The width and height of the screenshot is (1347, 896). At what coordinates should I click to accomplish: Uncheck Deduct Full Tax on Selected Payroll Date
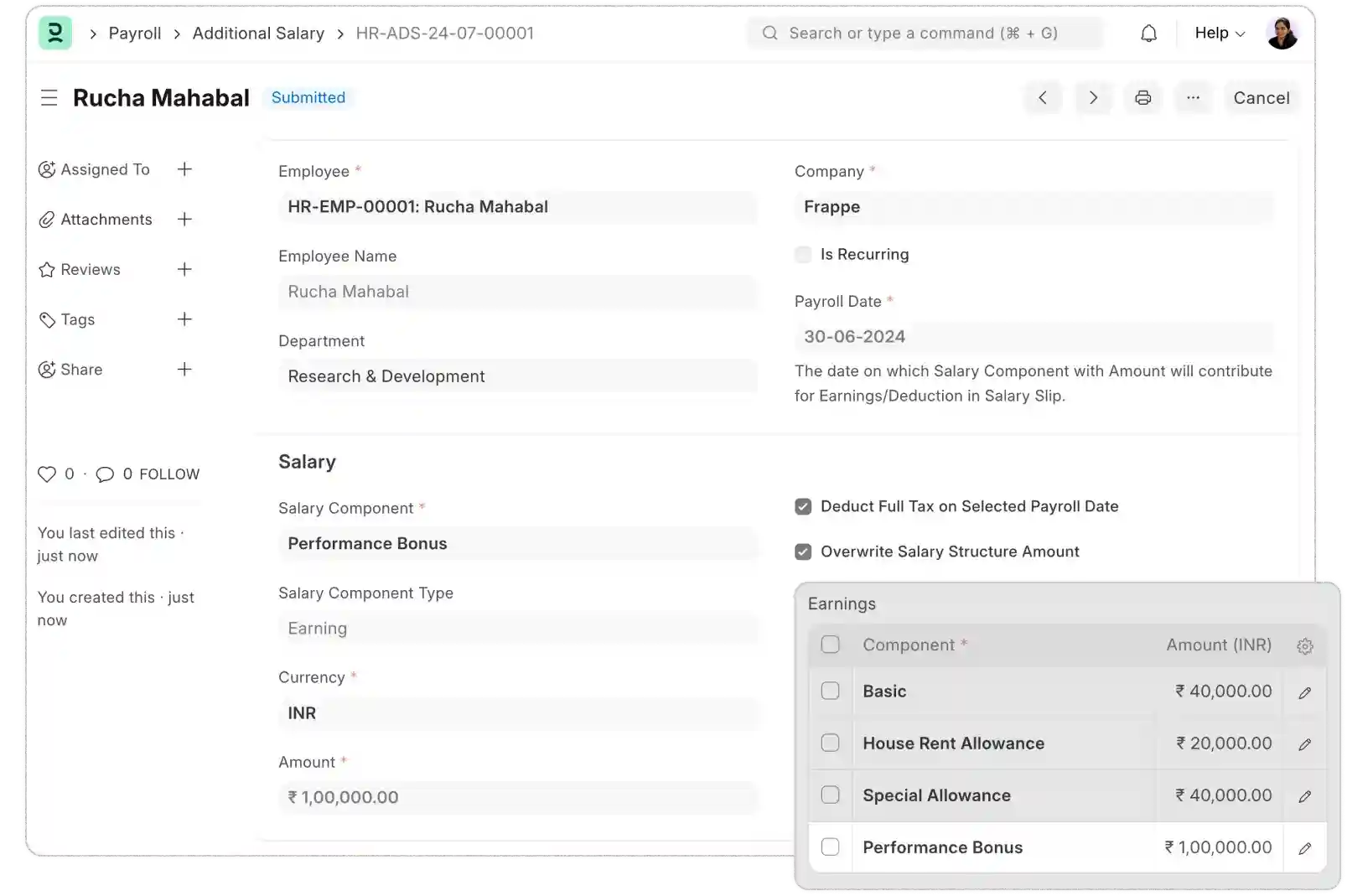tap(803, 507)
